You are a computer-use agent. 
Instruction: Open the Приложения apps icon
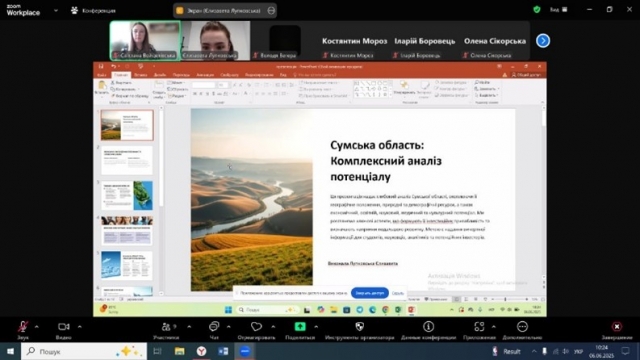[x=479, y=327]
